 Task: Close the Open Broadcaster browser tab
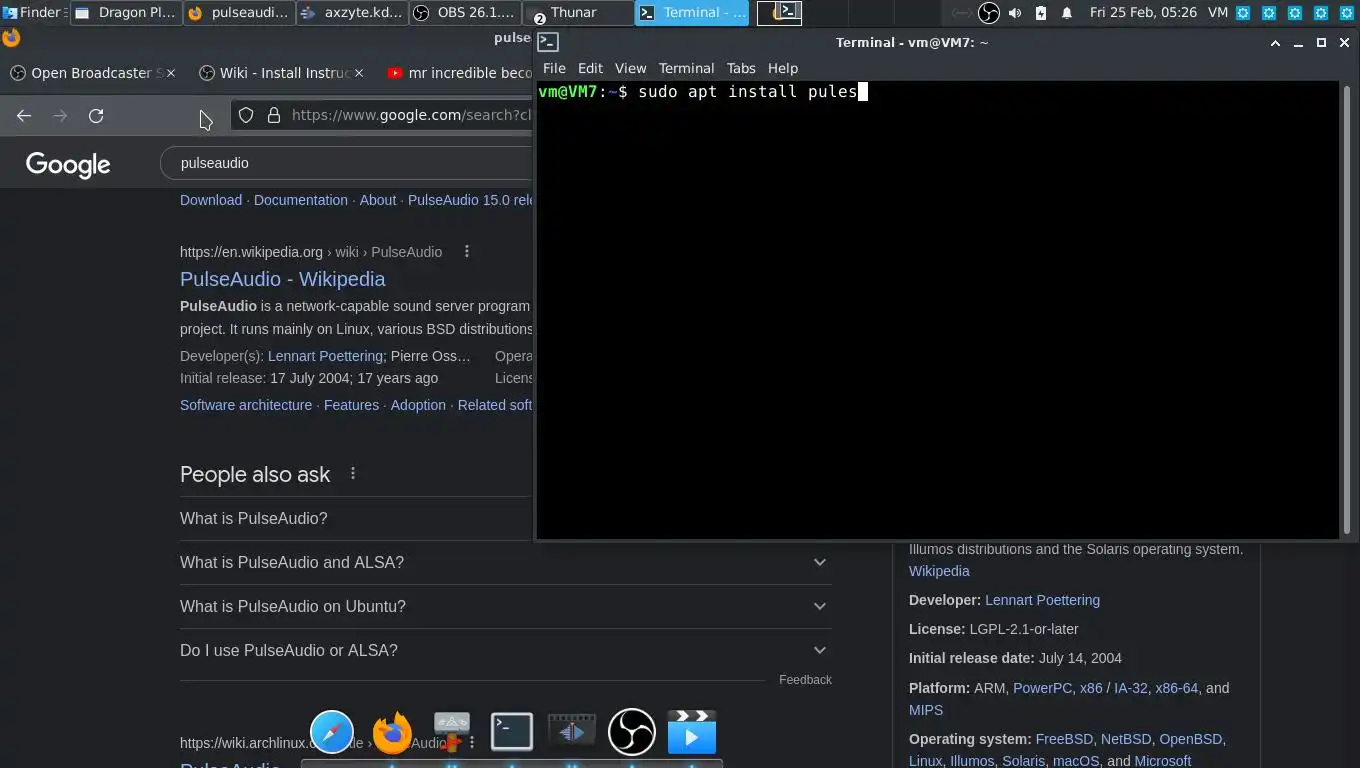pos(170,73)
